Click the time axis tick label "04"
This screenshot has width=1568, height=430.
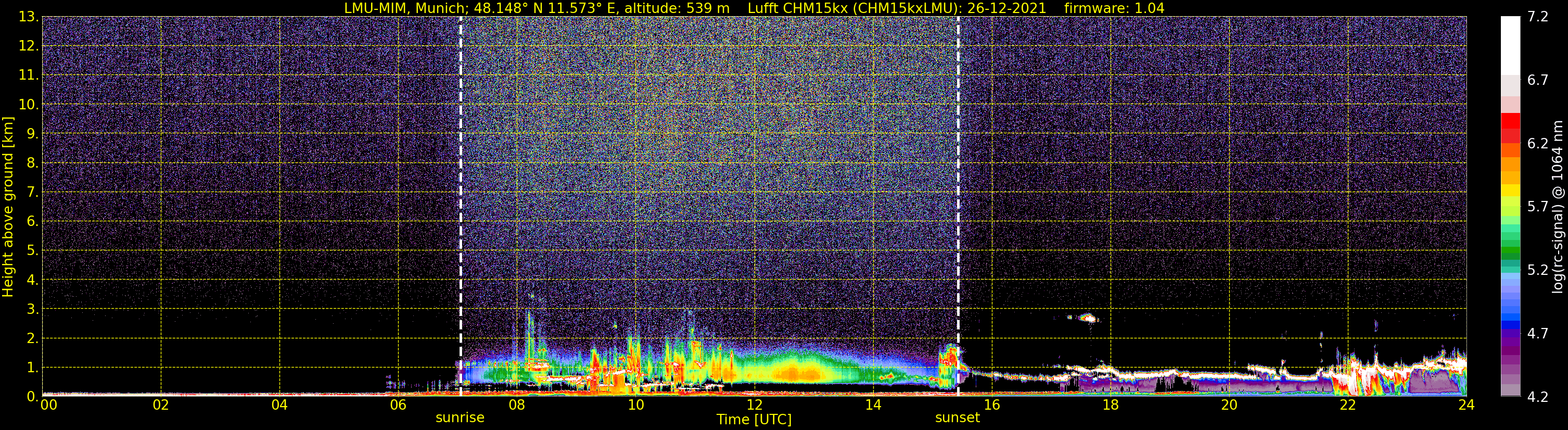(279, 406)
